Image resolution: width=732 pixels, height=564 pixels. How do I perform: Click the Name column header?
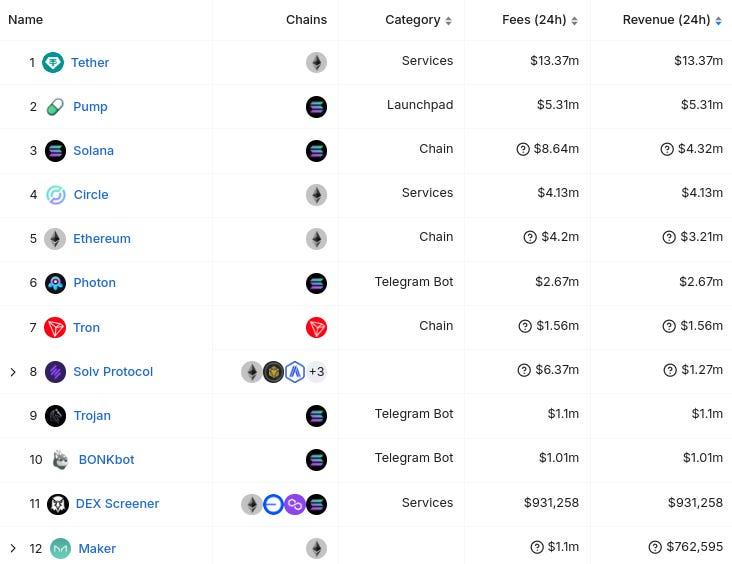pyautogui.click(x=26, y=20)
